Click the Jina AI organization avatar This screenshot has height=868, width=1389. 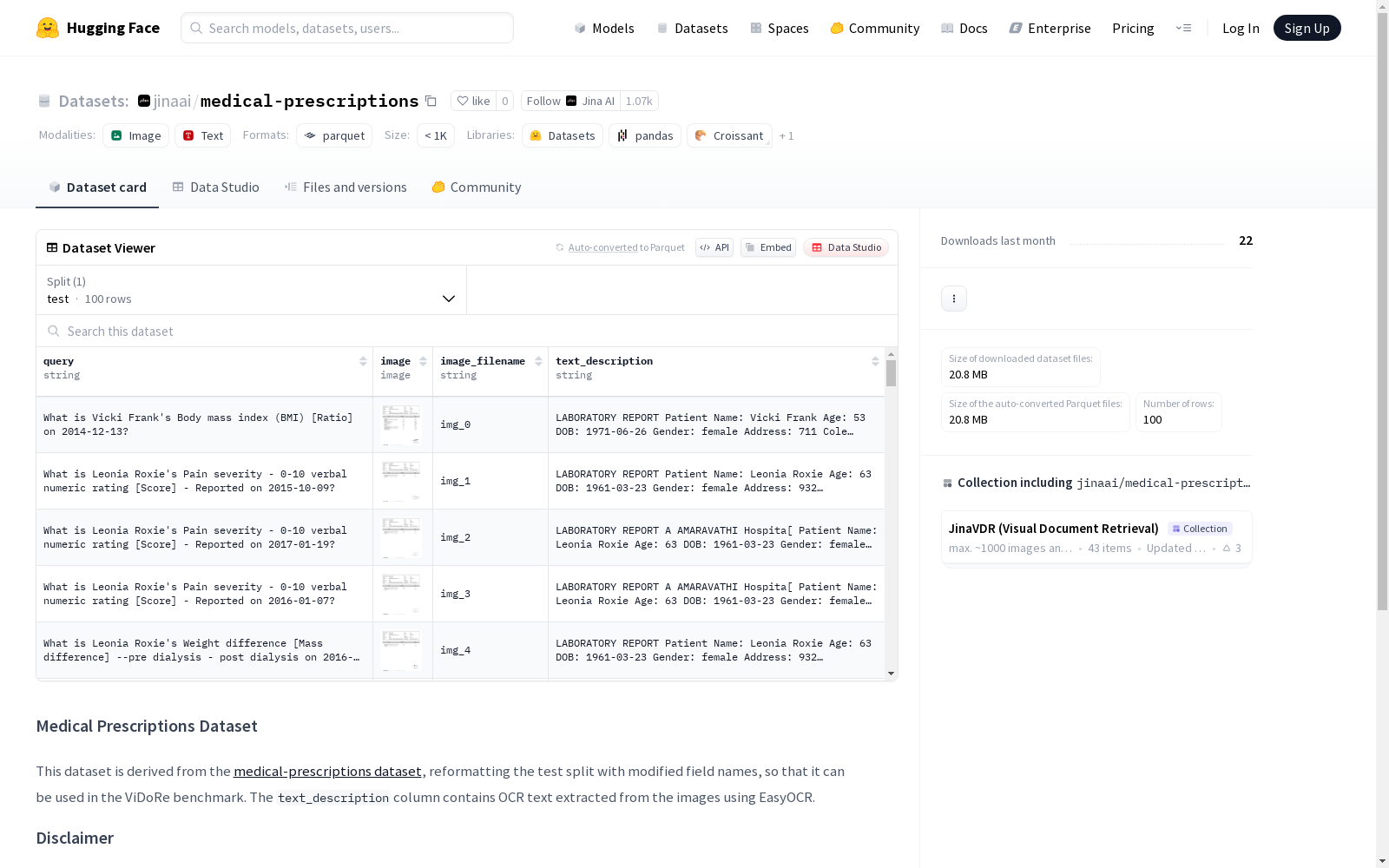(x=571, y=101)
